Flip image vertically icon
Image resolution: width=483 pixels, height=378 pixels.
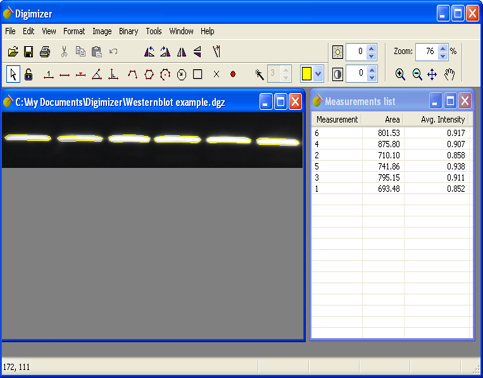click(x=198, y=52)
